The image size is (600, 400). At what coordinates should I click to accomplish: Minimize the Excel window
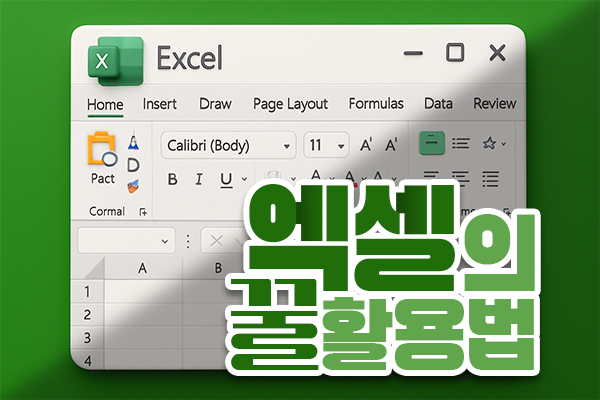click(414, 53)
